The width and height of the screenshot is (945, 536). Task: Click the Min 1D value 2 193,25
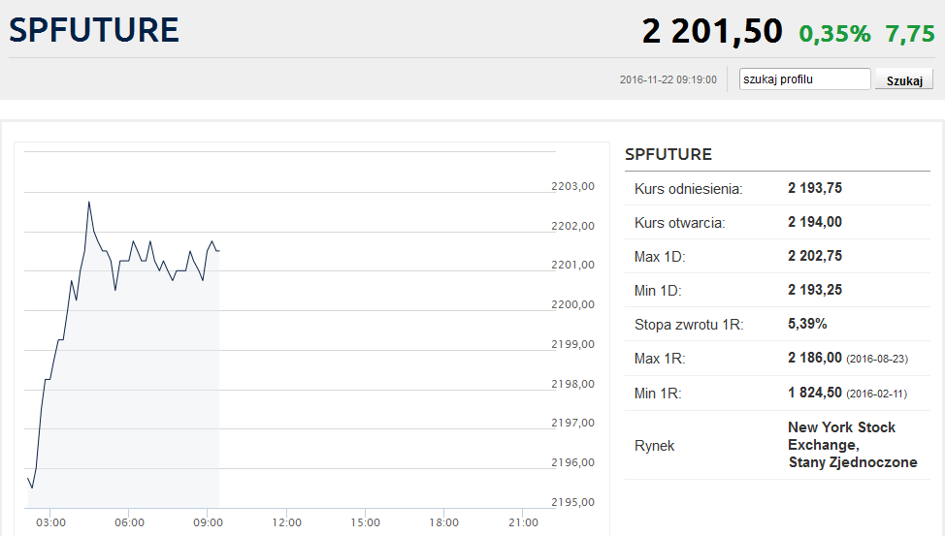point(815,290)
